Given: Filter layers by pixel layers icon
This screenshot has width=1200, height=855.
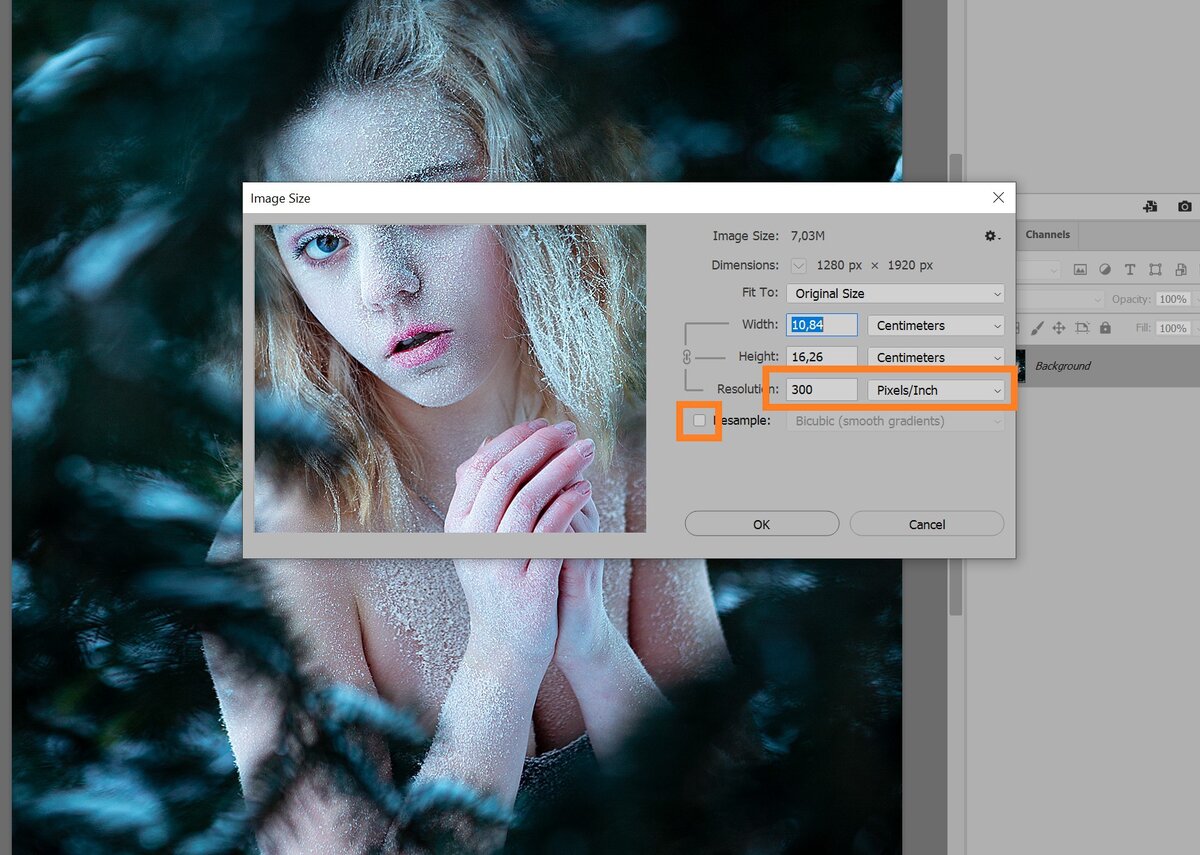Looking at the screenshot, I should click(x=1080, y=269).
